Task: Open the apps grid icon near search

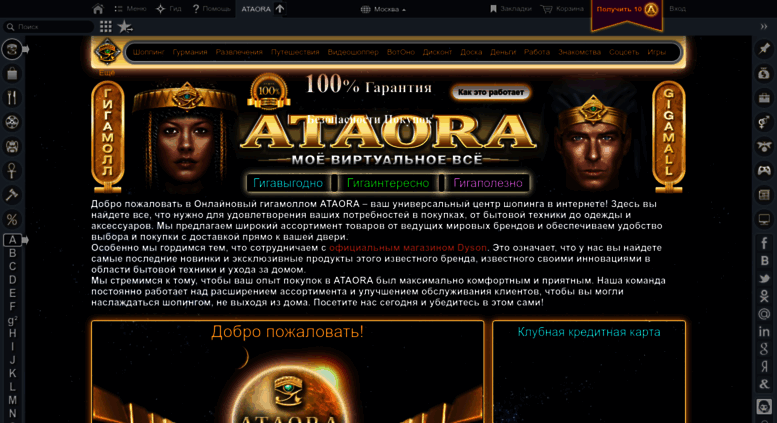Action: pos(106,26)
